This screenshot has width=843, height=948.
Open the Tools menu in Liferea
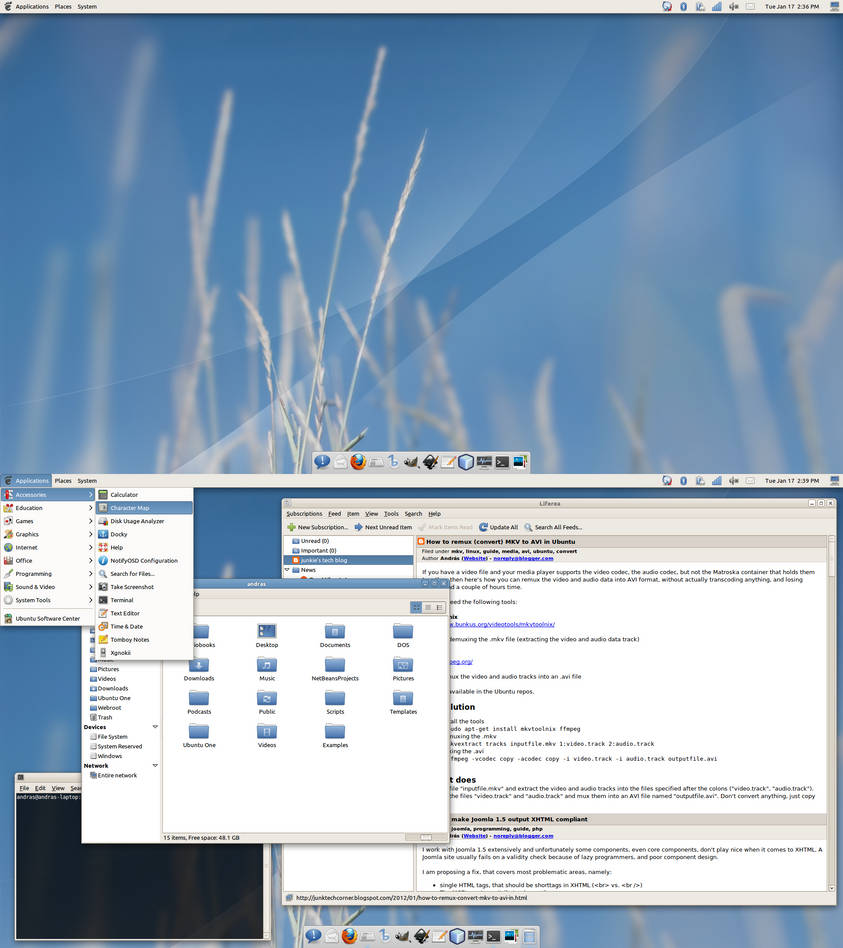391,513
